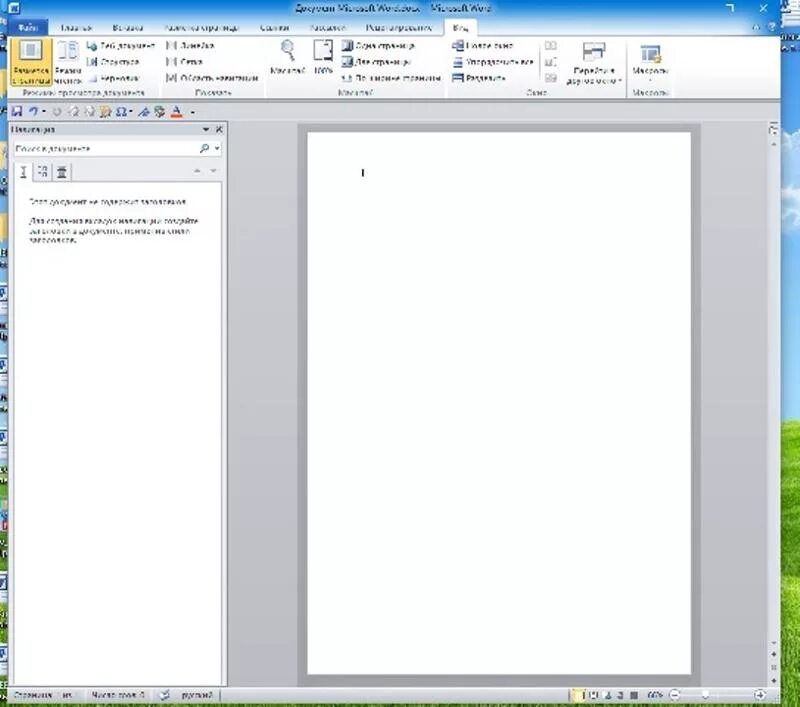This screenshot has width=800, height=707.
Task: Save the document from the quick access toolbar
Action: click(x=17, y=112)
